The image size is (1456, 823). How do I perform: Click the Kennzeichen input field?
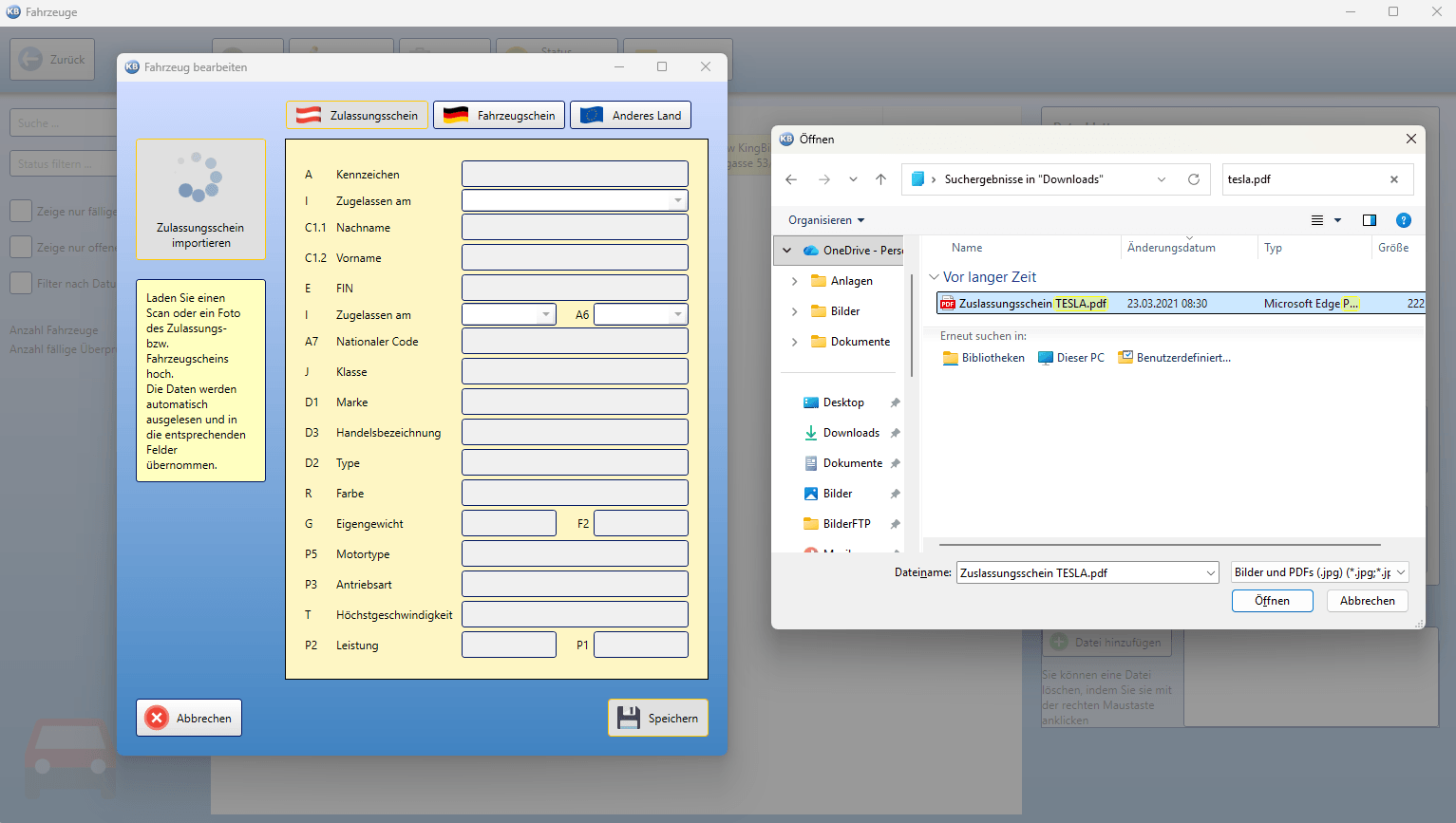coord(575,174)
